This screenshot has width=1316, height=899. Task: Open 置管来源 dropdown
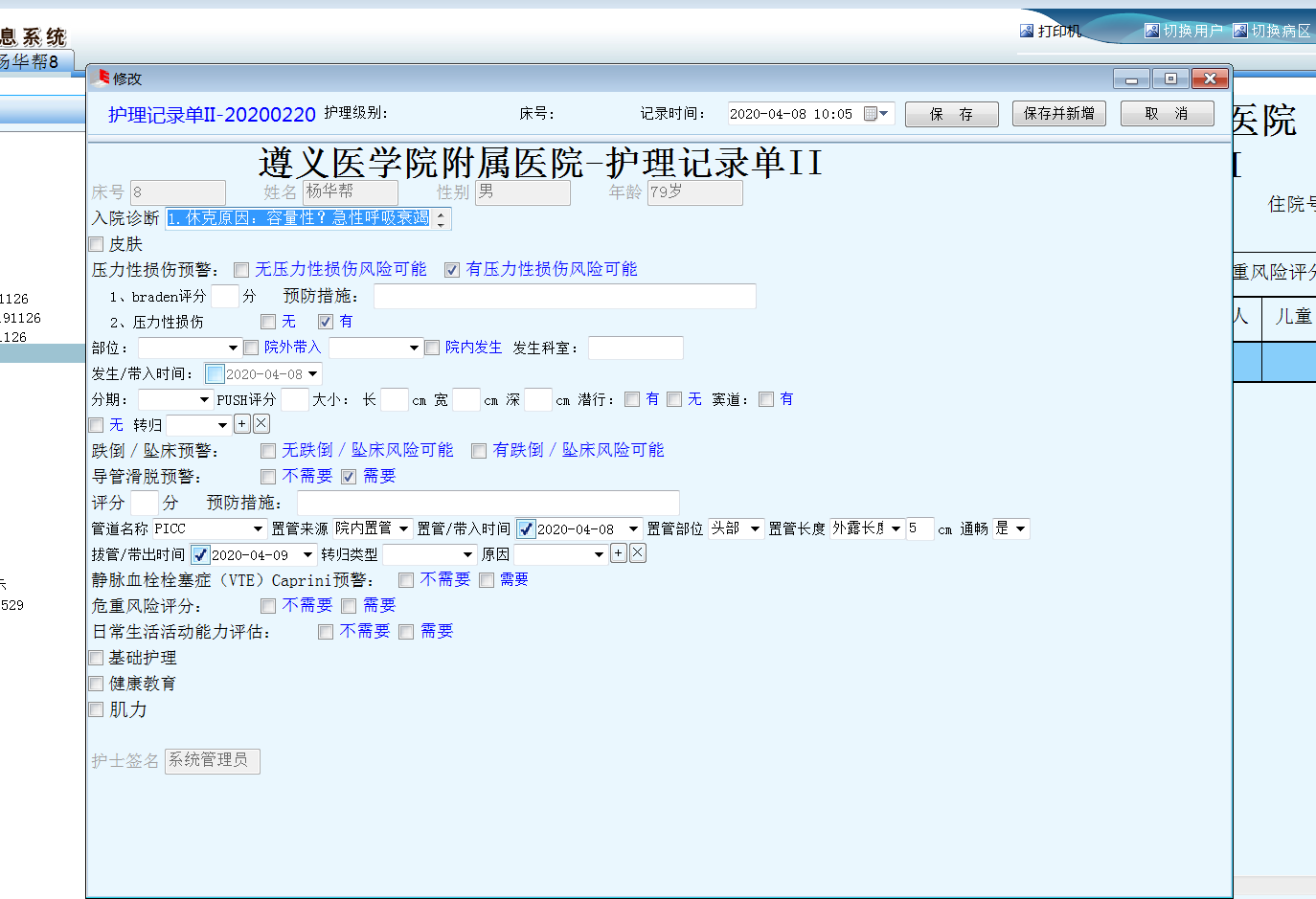point(404,528)
